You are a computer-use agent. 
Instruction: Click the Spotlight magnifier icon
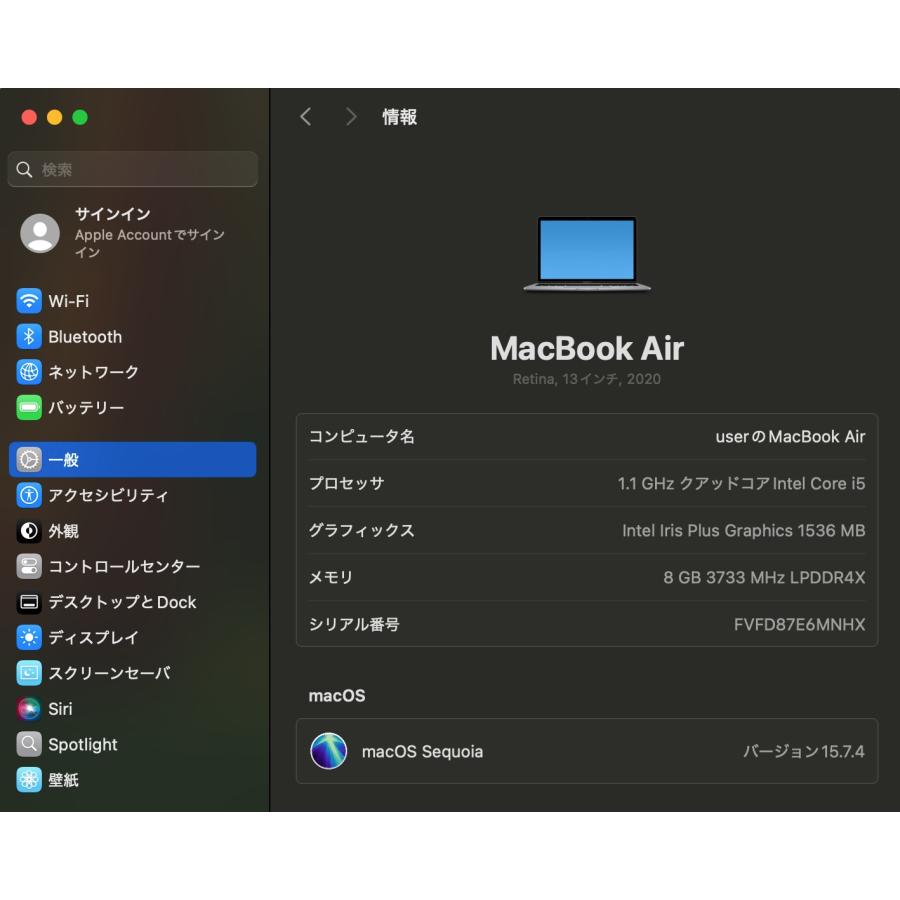coord(29,744)
